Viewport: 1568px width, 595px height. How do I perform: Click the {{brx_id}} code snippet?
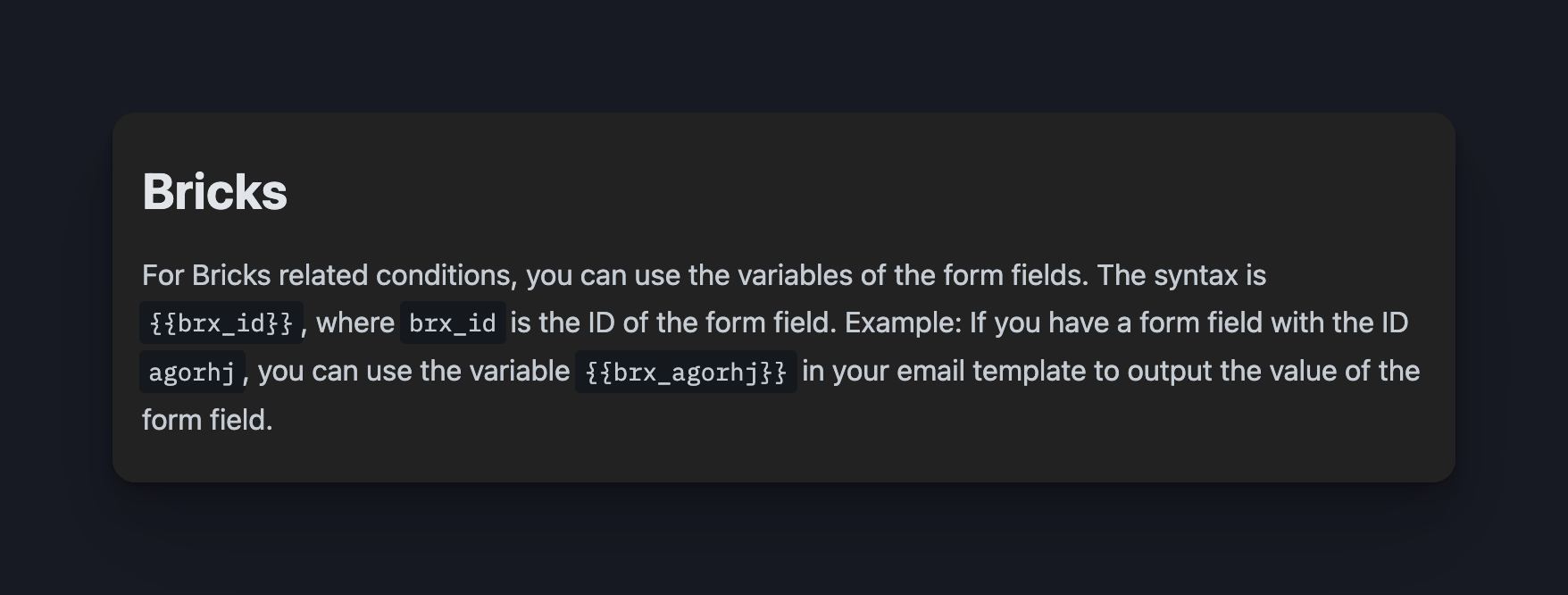coord(221,323)
